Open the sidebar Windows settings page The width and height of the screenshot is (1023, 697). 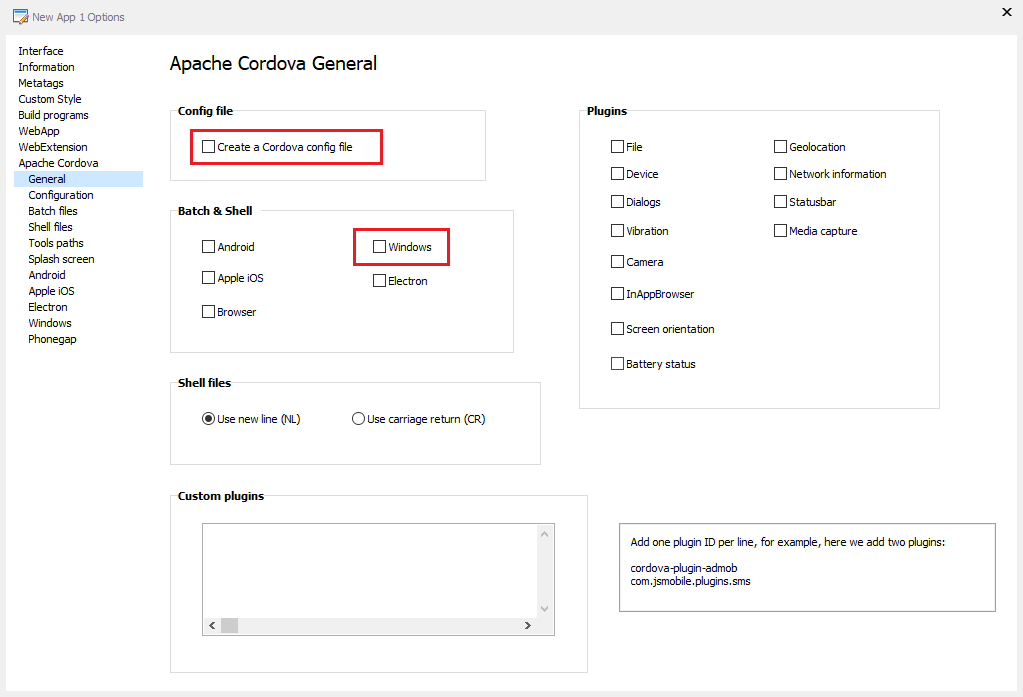click(50, 323)
